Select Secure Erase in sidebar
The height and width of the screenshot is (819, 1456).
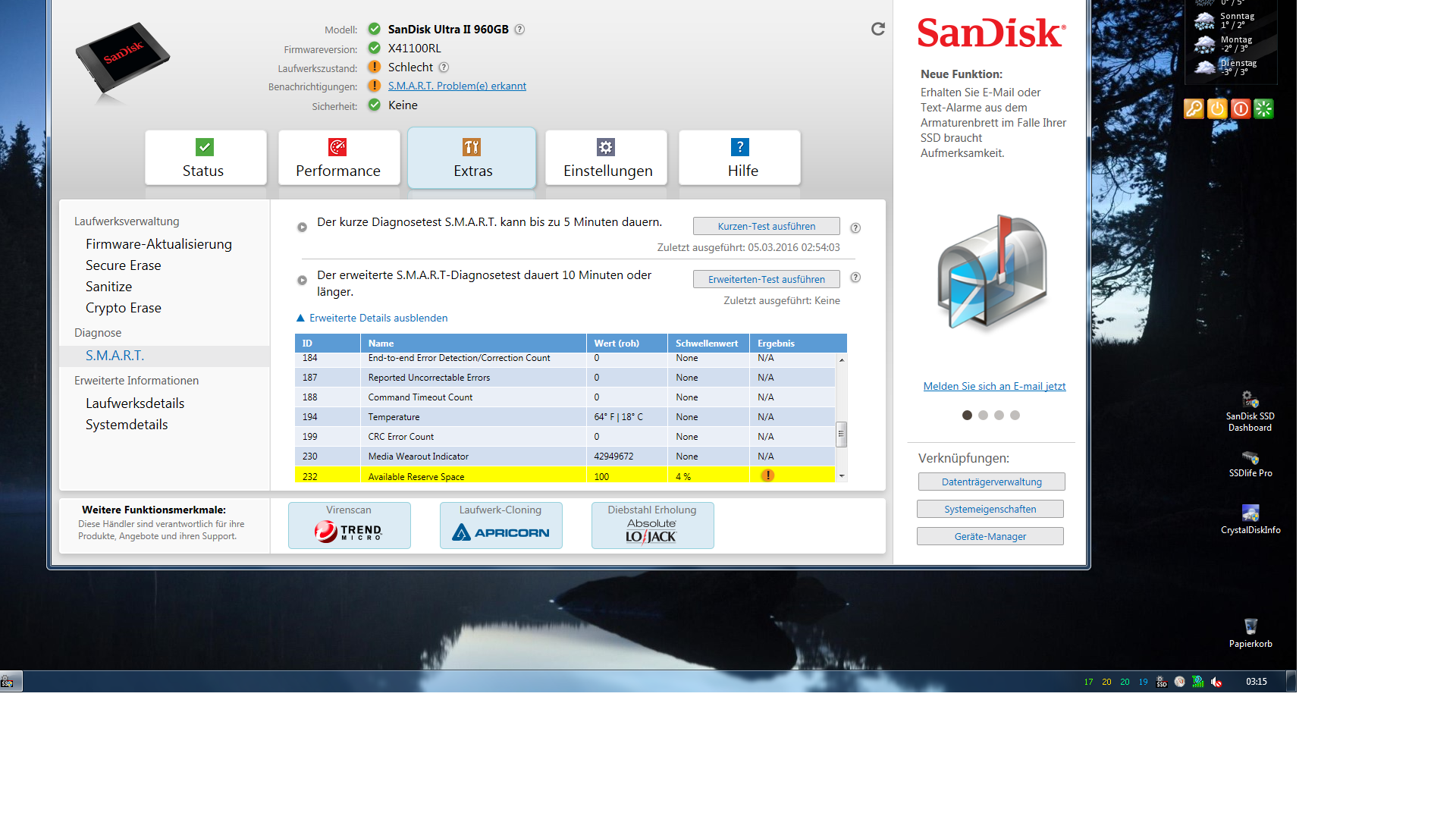pyautogui.click(x=123, y=265)
